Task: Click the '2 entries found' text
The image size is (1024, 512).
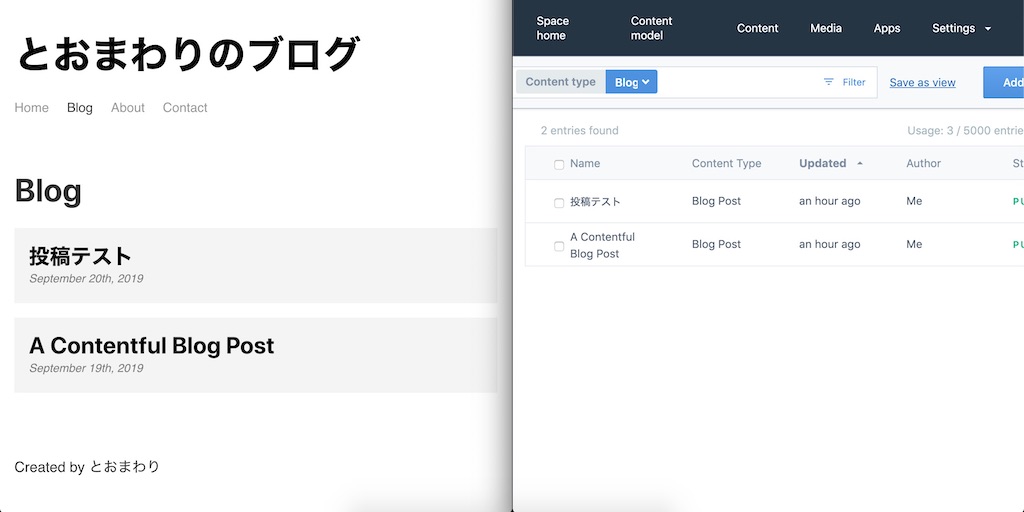Action: click(x=579, y=131)
